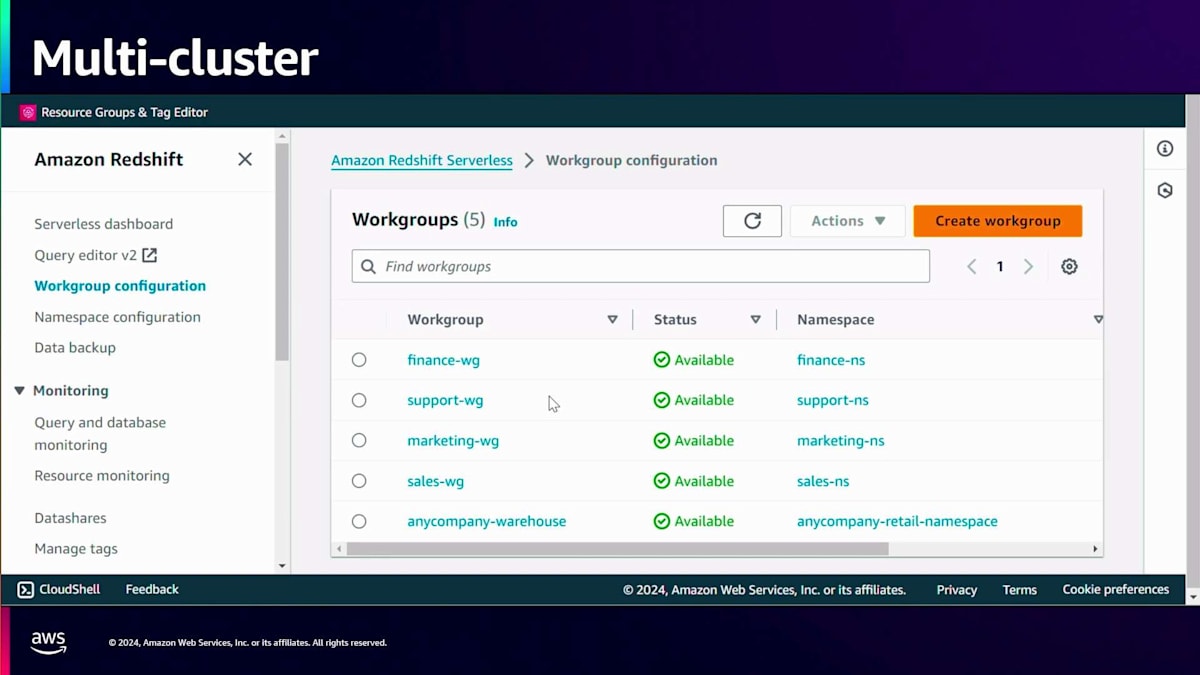
Task: Open Datashares in sidebar
Action: click(x=70, y=518)
